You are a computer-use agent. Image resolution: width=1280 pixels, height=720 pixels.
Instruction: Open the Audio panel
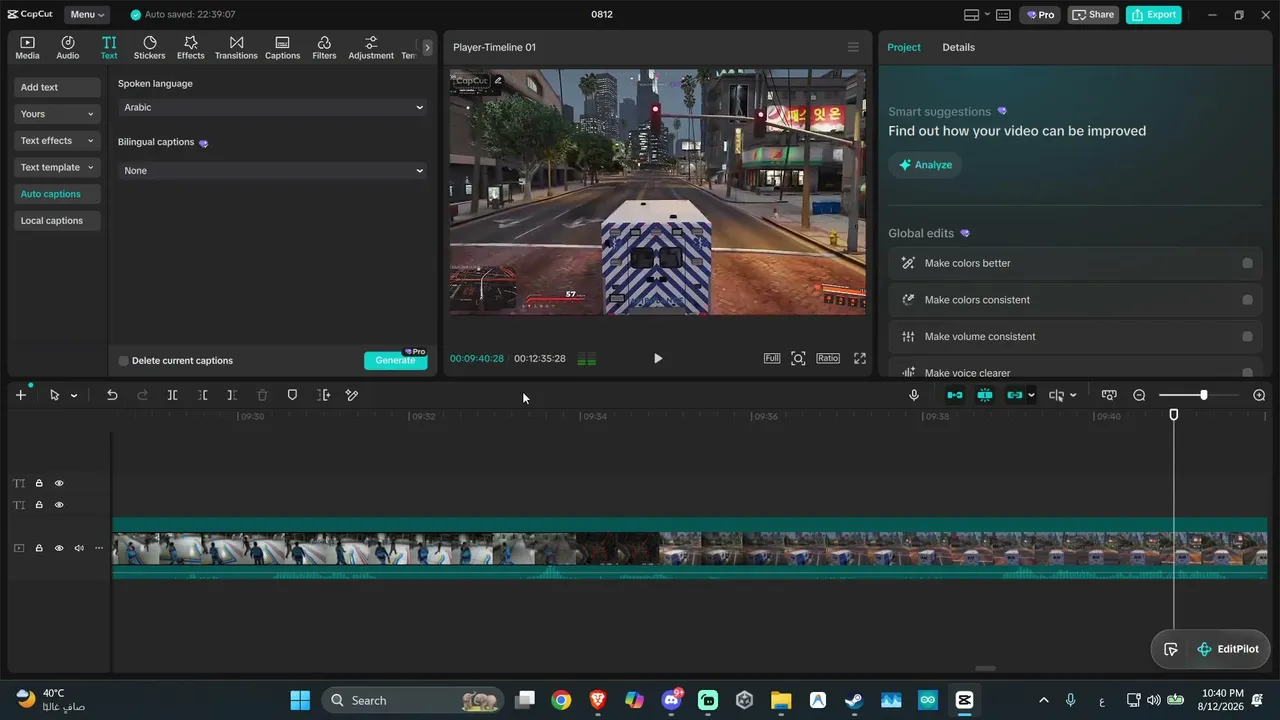pos(68,47)
